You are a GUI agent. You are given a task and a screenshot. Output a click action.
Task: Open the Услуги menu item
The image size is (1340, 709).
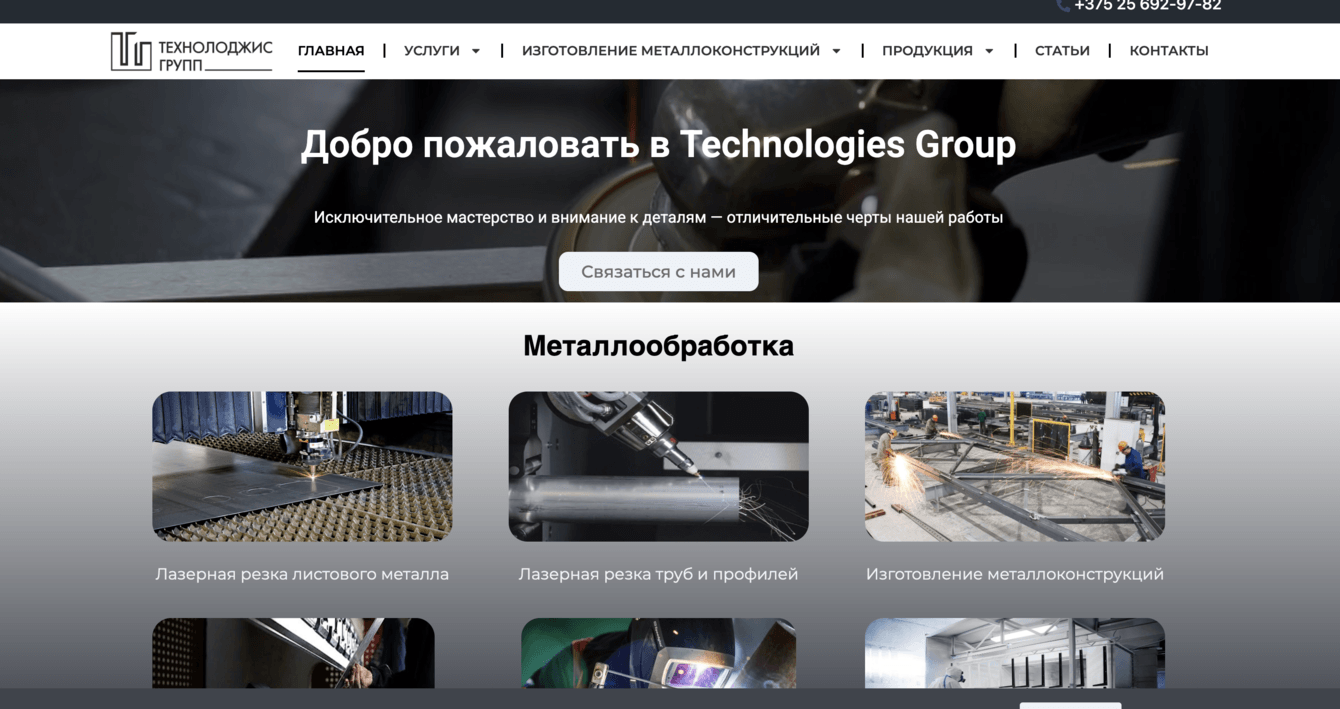point(432,51)
